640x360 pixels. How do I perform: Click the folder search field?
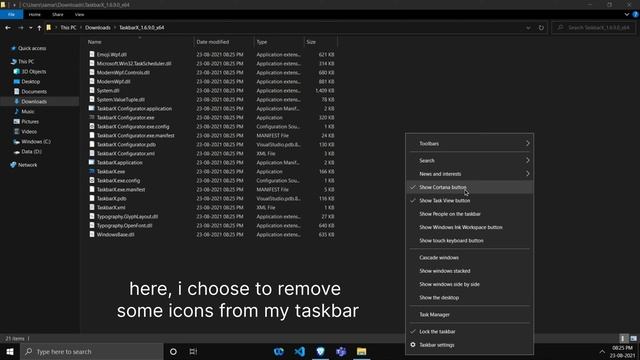point(593,28)
